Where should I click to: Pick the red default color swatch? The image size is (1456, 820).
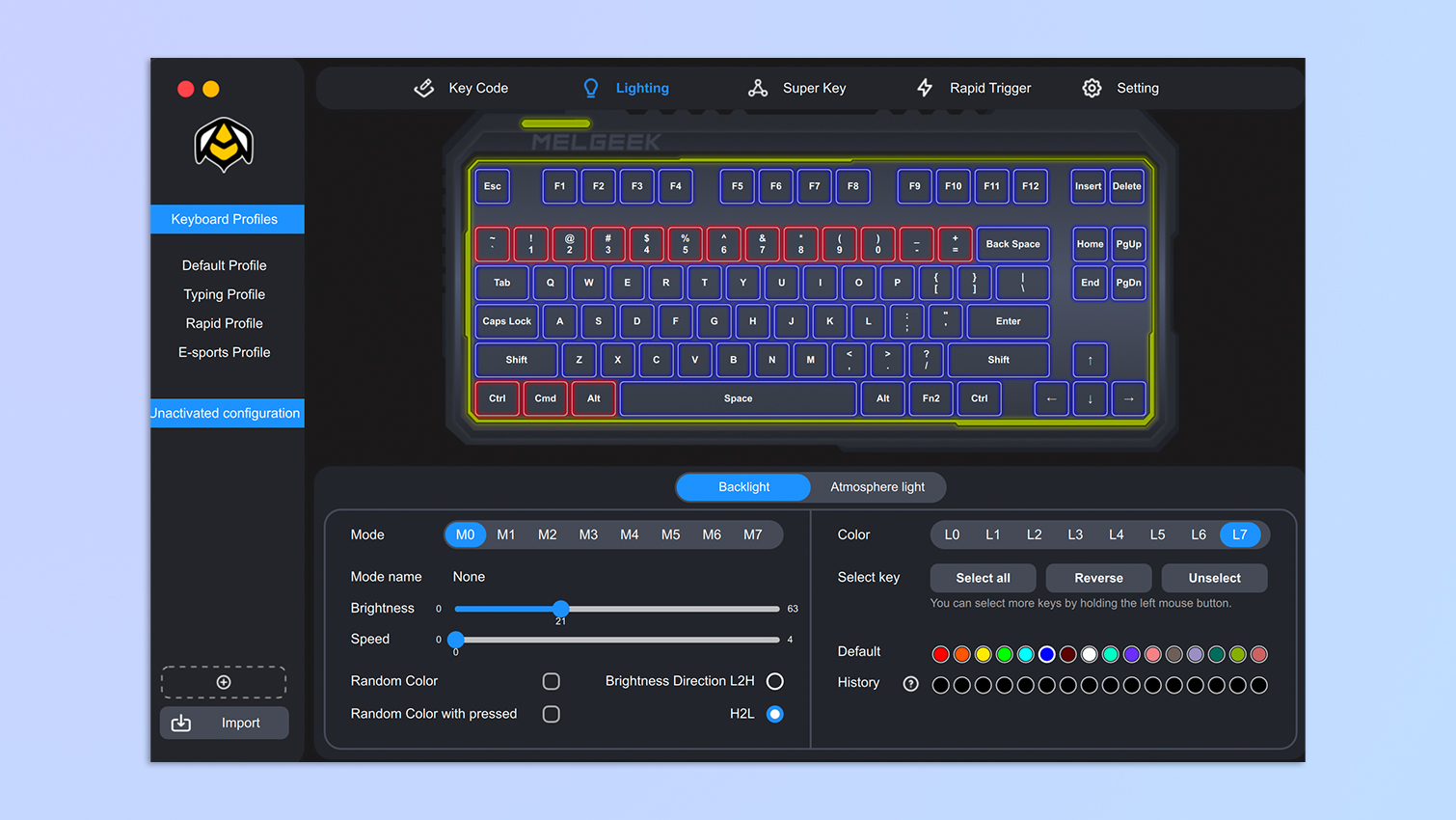pyautogui.click(x=941, y=654)
